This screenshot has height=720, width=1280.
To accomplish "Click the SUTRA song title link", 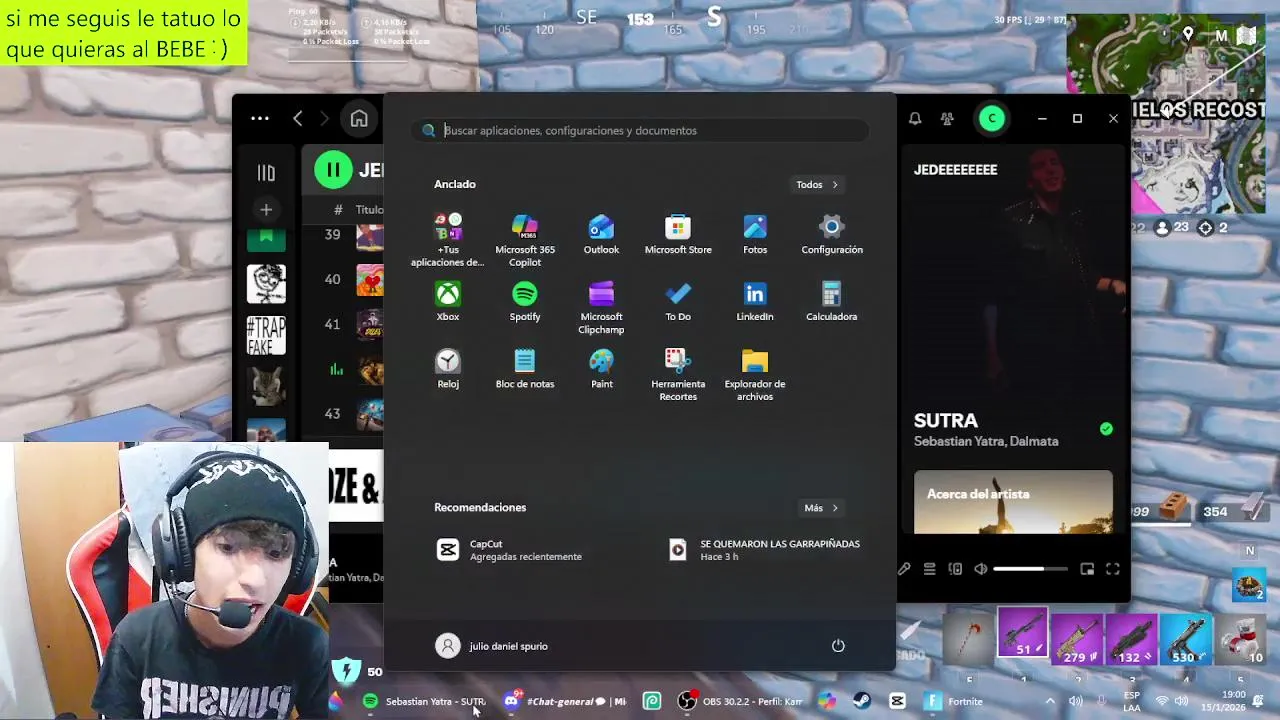I will pos(946,421).
